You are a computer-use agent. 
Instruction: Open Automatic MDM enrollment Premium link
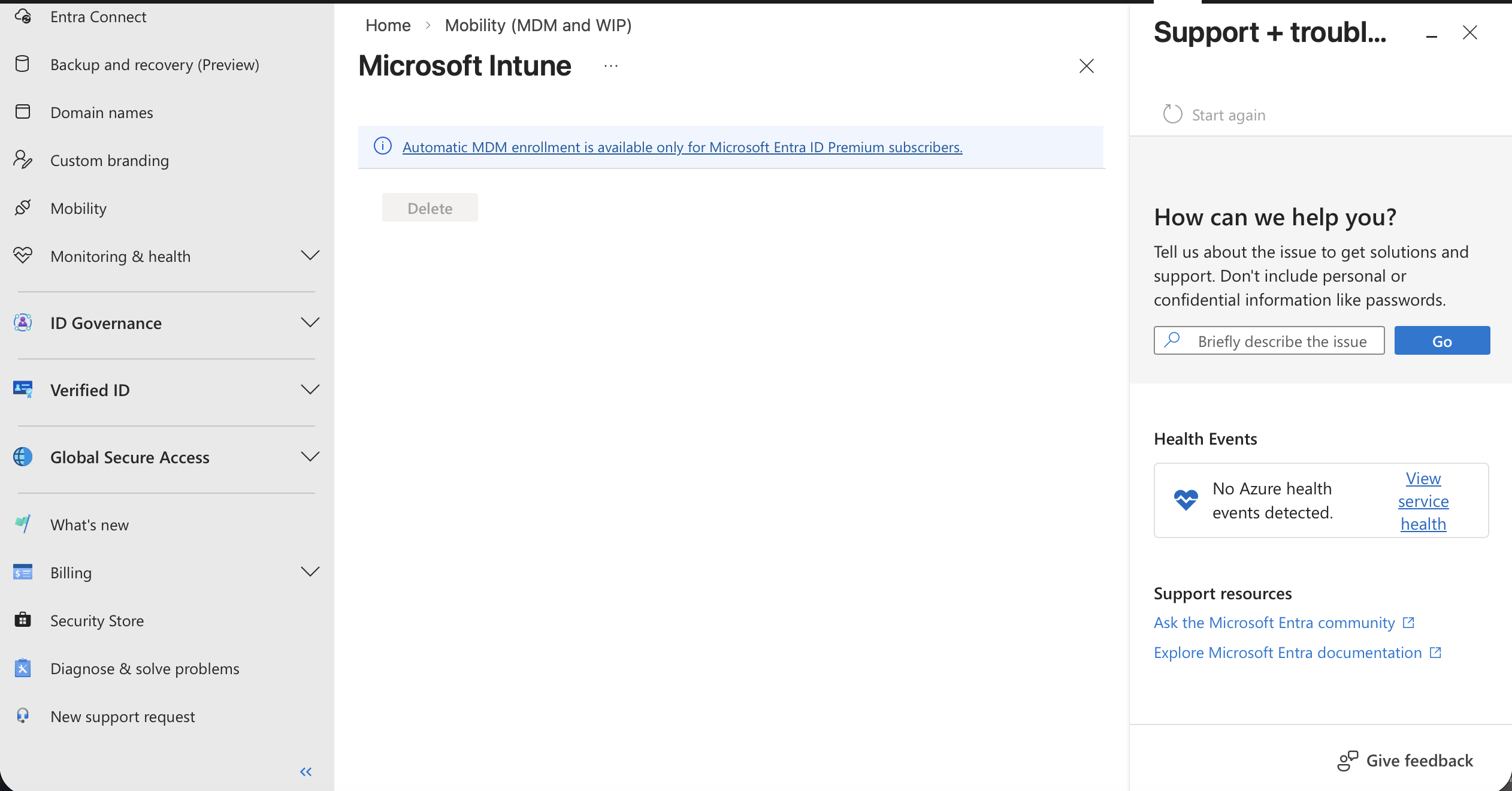682,147
